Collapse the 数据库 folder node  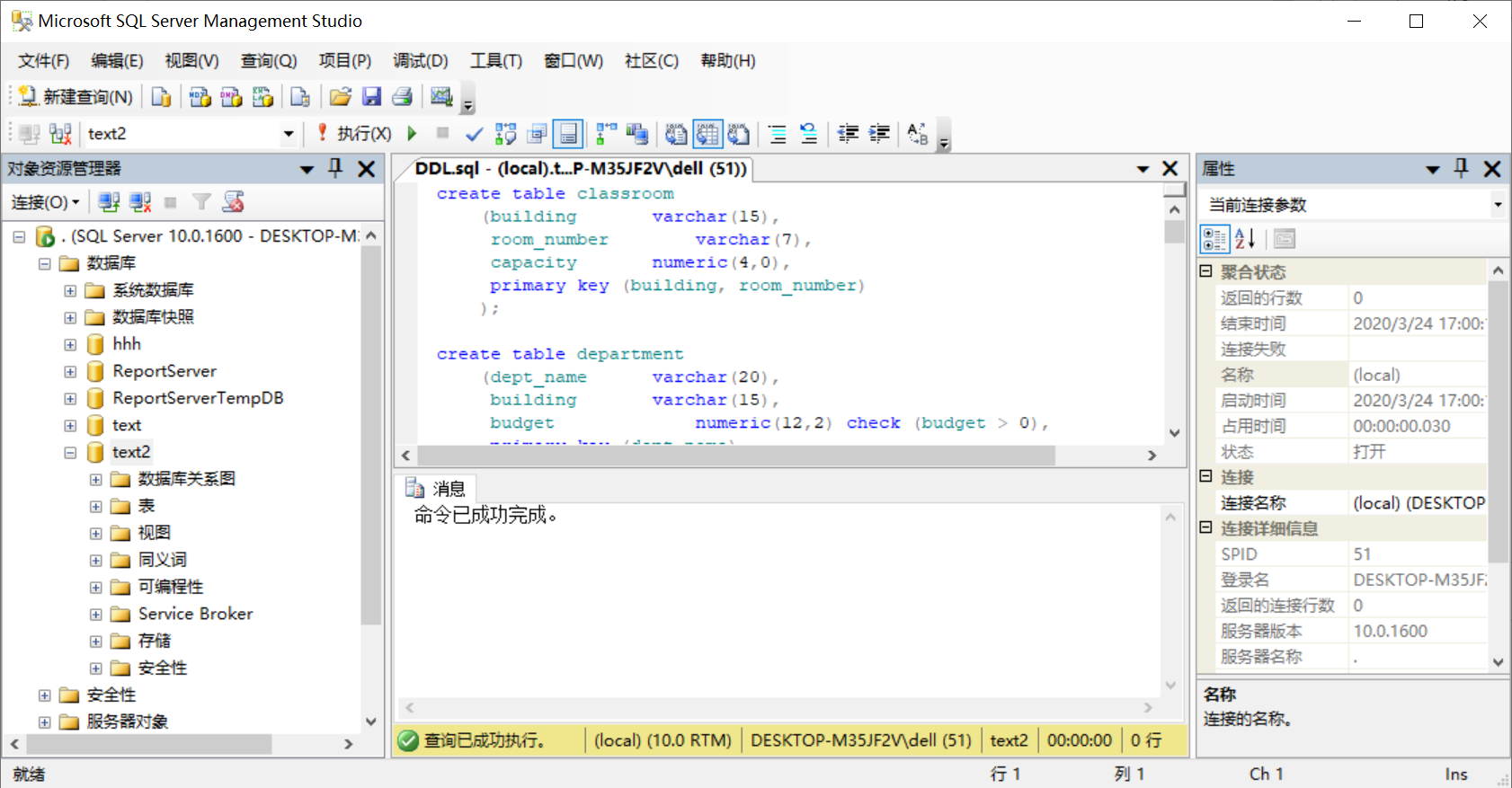(x=44, y=263)
